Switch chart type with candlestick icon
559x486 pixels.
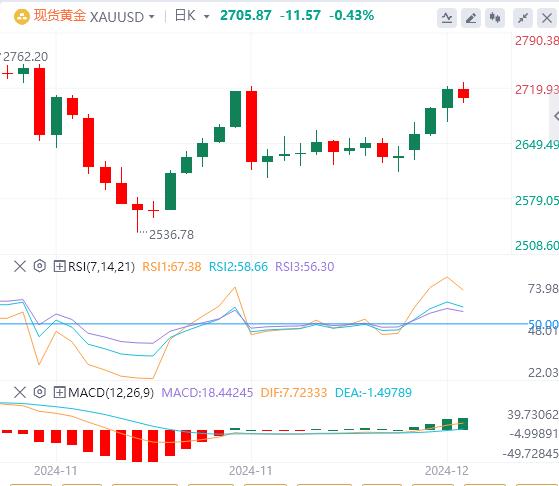(495, 17)
